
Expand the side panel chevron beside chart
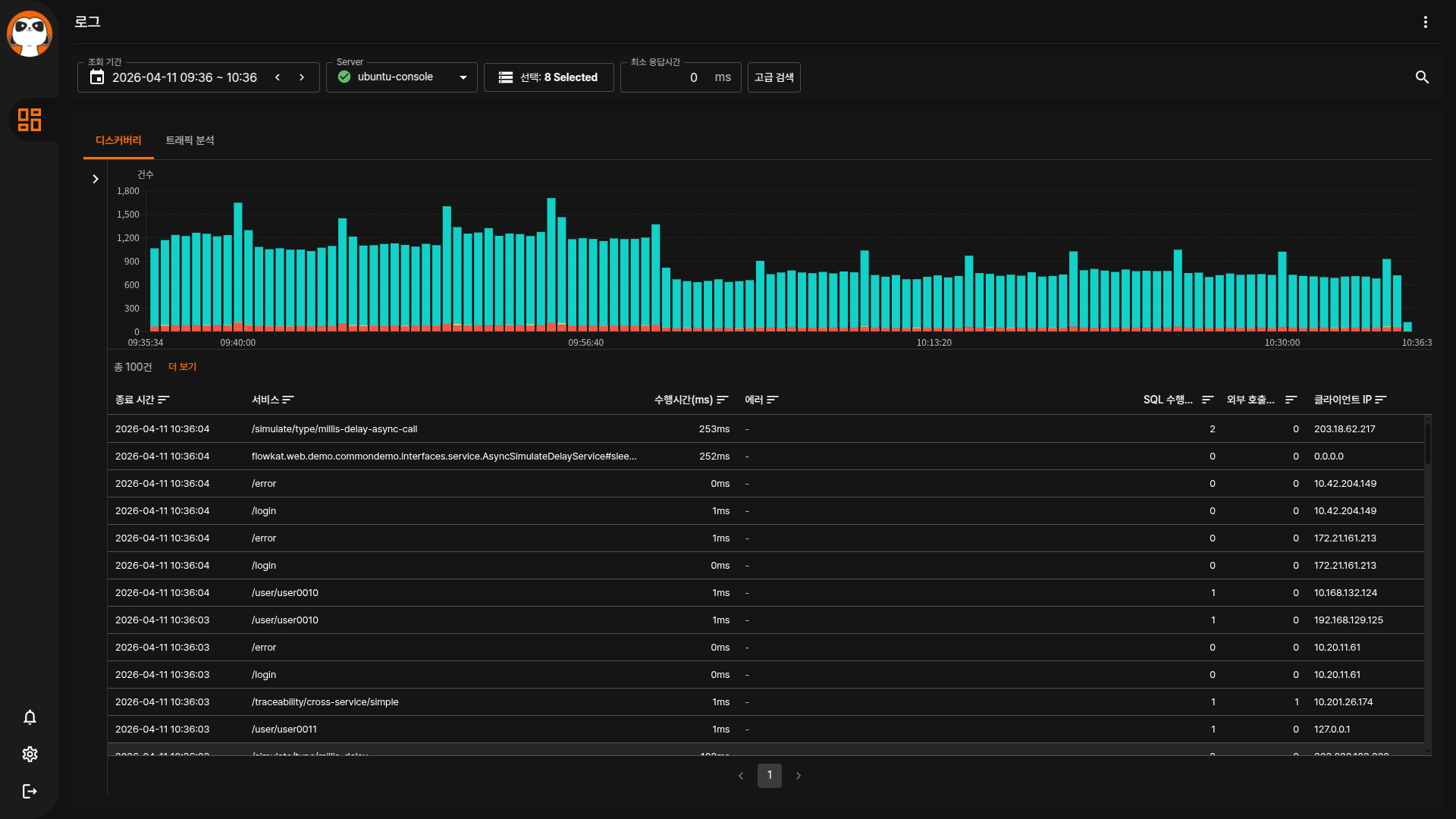click(x=96, y=179)
